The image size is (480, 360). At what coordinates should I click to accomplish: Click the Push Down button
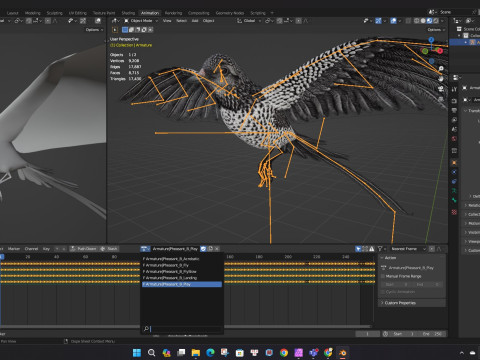click(84, 249)
